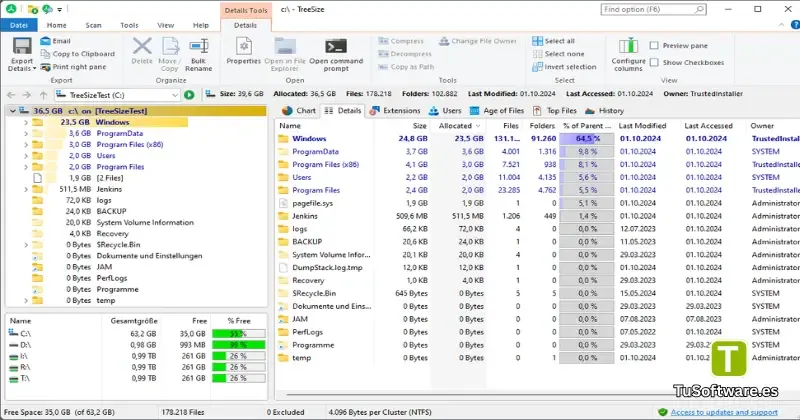
Task: Expand the temp folder in tree
Action: tap(26, 301)
